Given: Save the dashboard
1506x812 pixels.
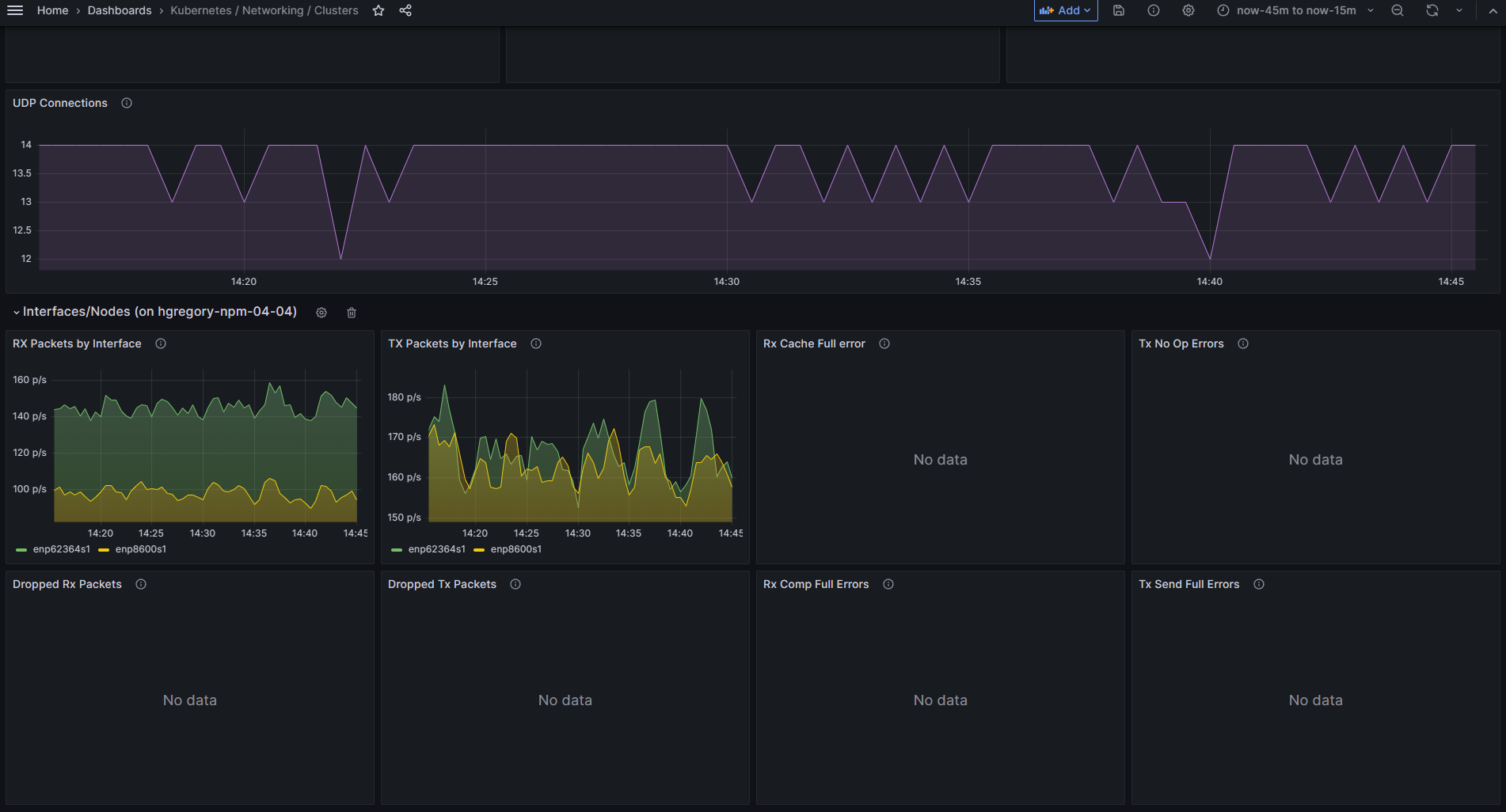Looking at the screenshot, I should (1119, 10).
